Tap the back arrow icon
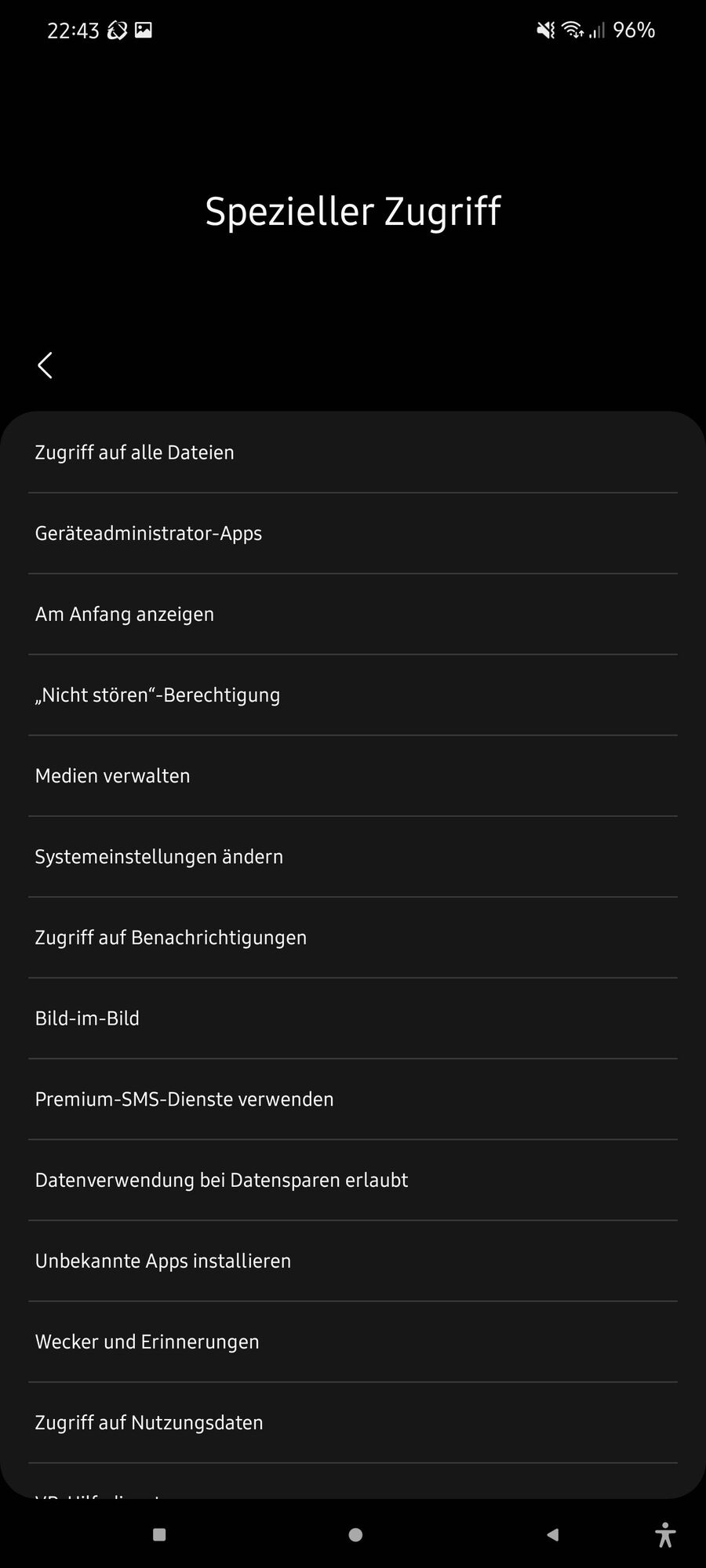The width and height of the screenshot is (706, 1568). pos(45,365)
